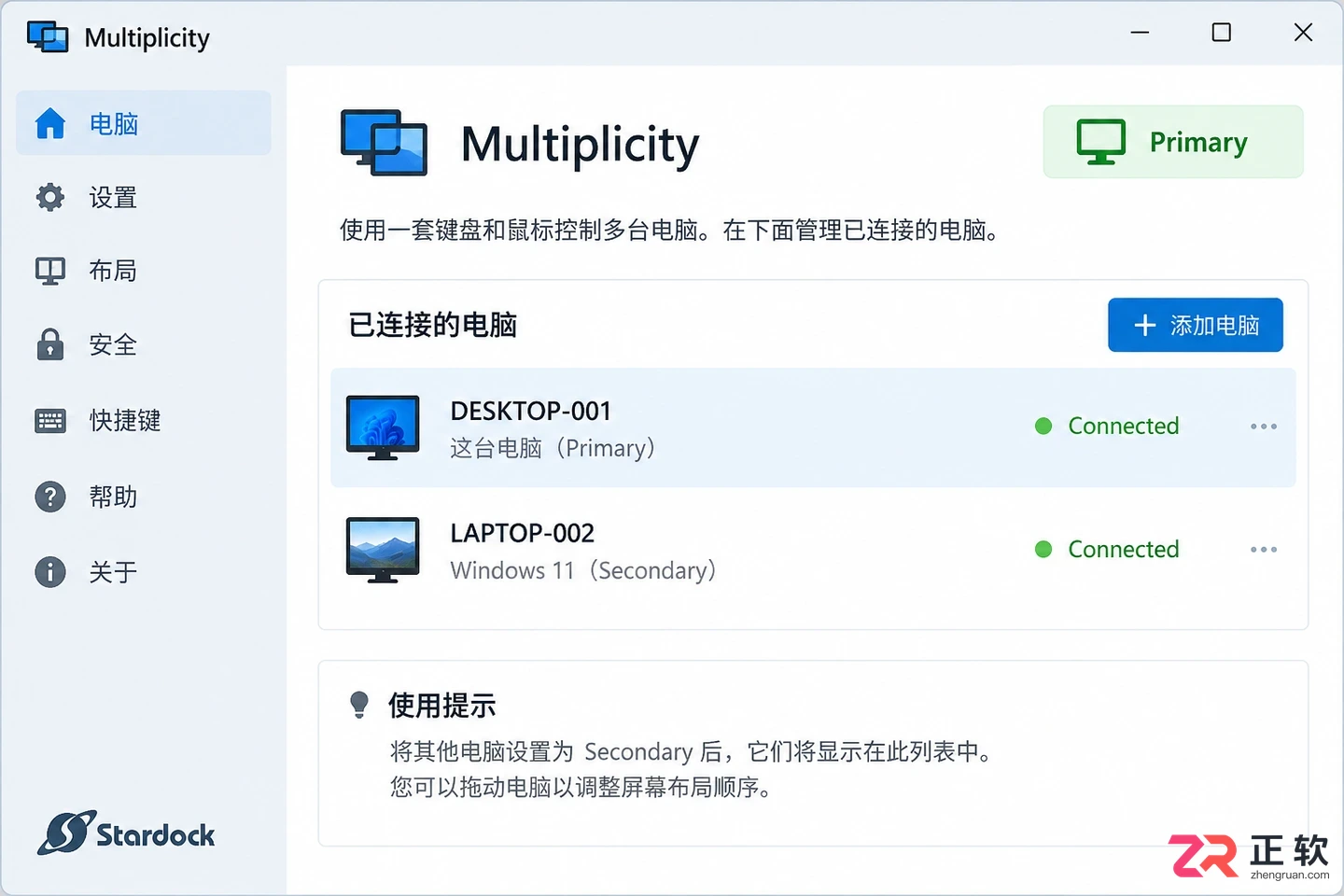Select the DESKTOP-001 name text
The width and height of the screenshot is (1344, 896).
(x=531, y=411)
